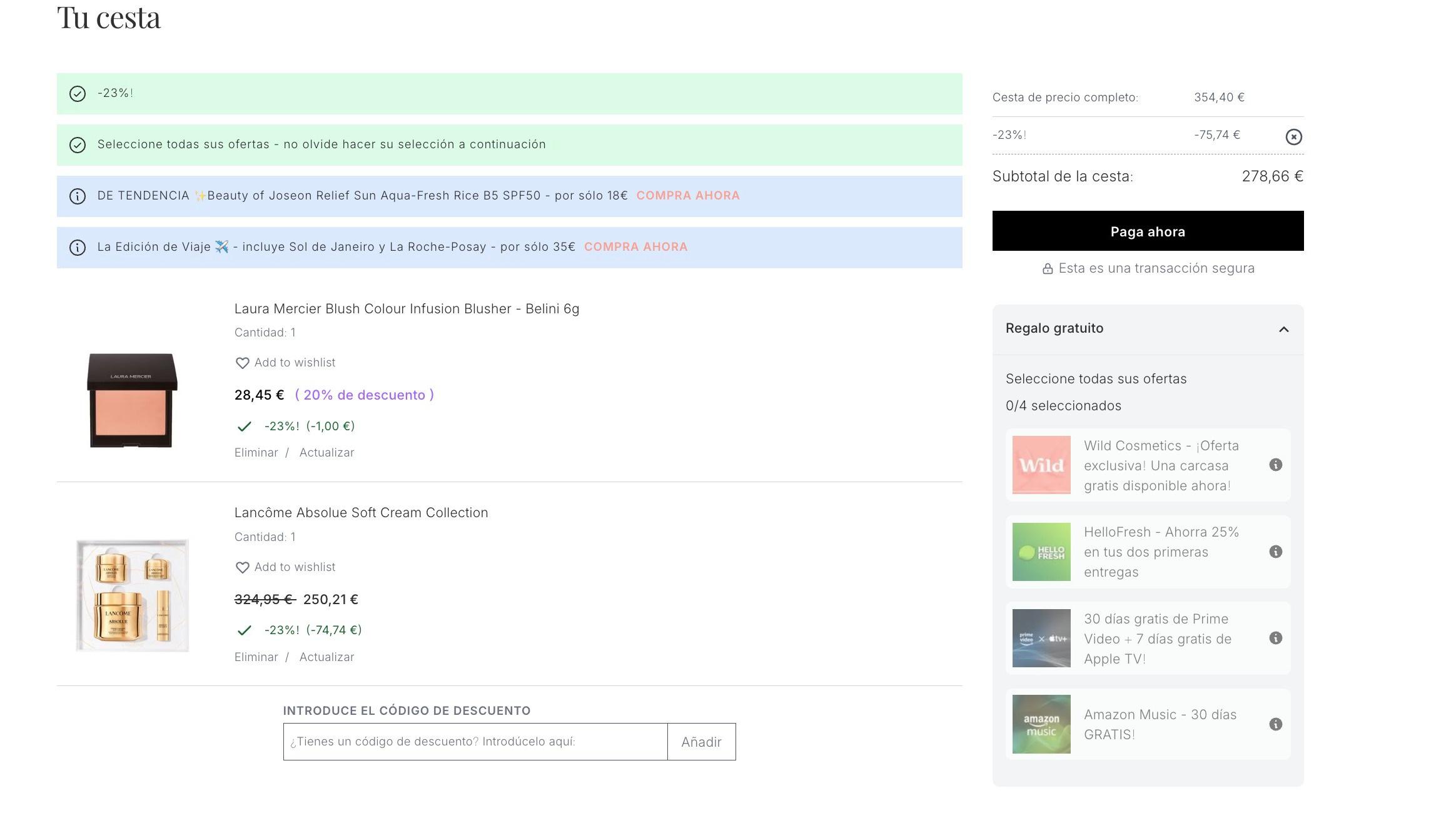1456x813 pixels.
Task: Click the crossed-out price 324,95 €
Action: coord(265,599)
